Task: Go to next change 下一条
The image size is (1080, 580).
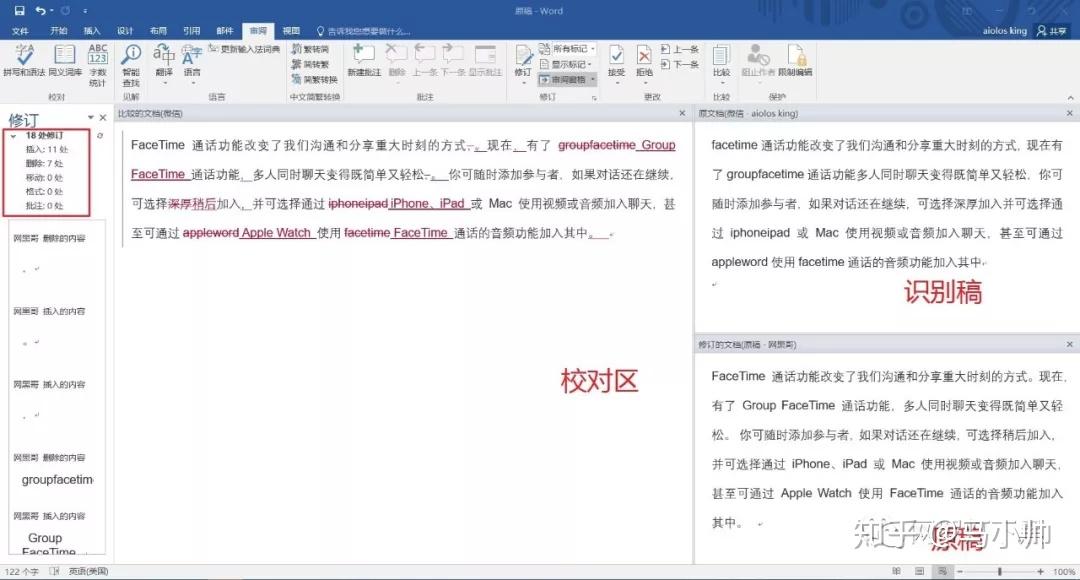Action: pyautogui.click(x=680, y=64)
